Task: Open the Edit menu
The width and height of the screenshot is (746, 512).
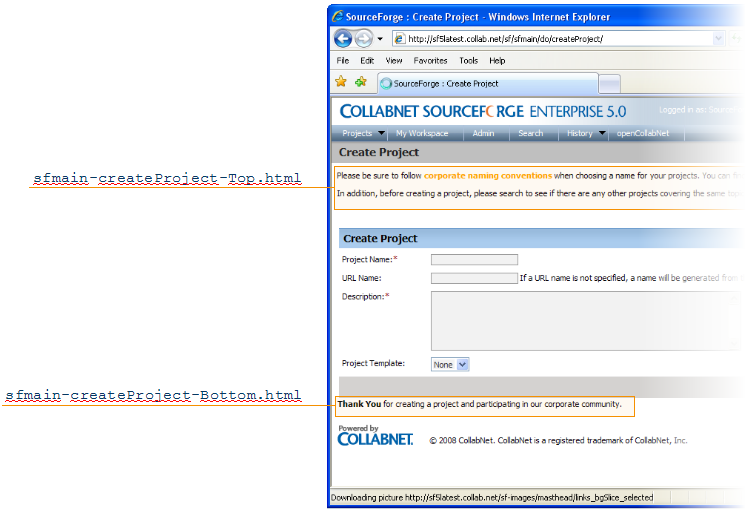Action: pyautogui.click(x=367, y=60)
